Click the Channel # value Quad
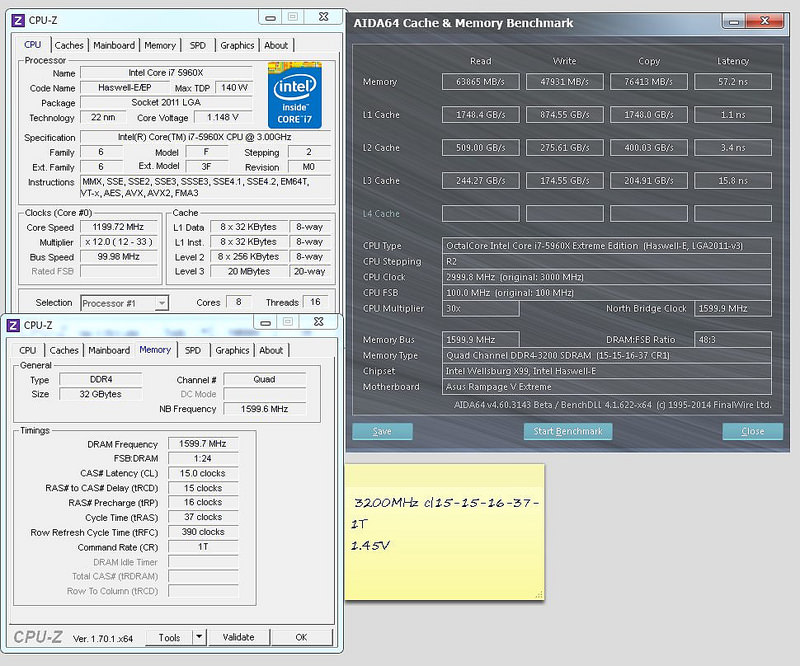Image resolution: width=800 pixels, height=666 pixels. tap(264, 380)
